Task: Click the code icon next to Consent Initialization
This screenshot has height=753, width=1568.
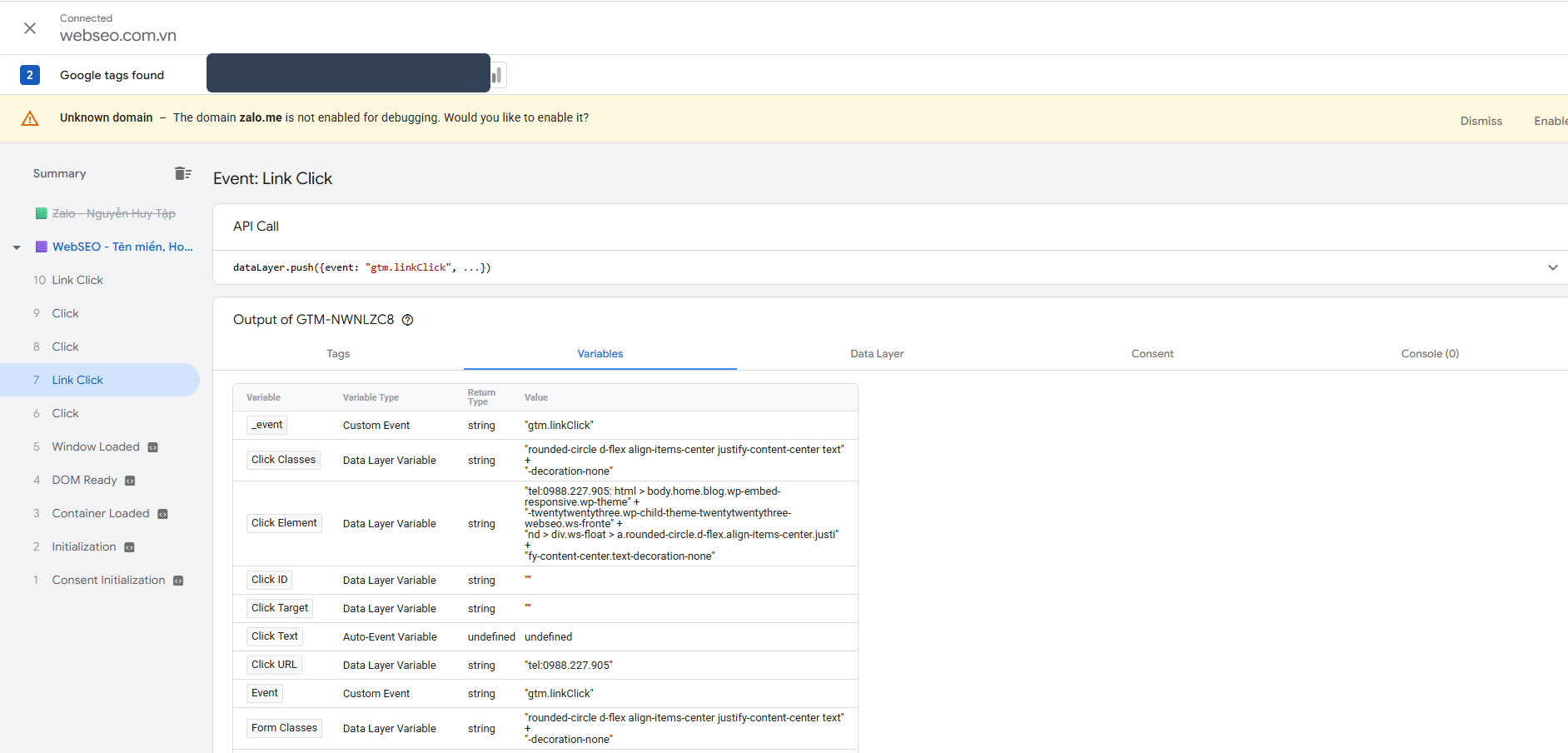Action: (x=178, y=581)
